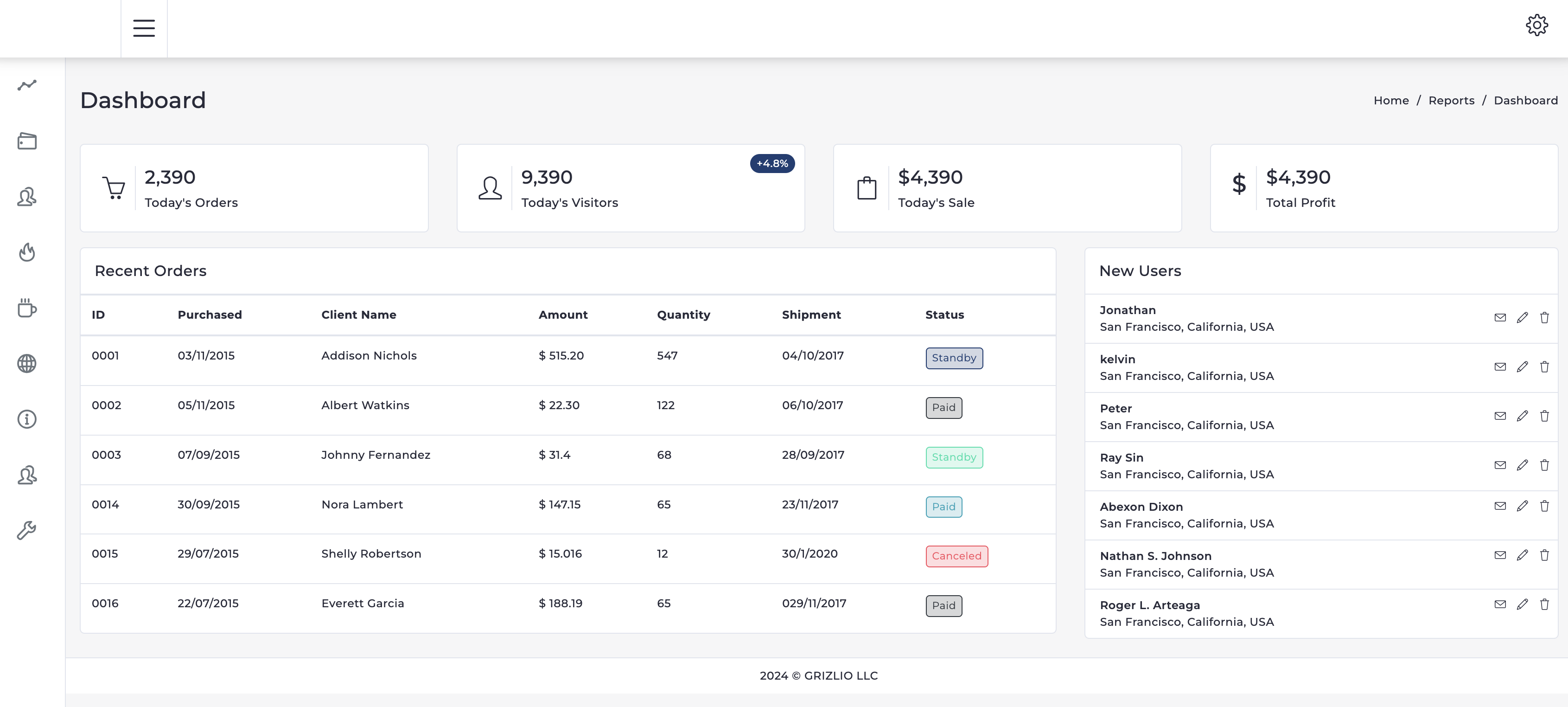Image resolution: width=1568 pixels, height=707 pixels.
Task: Delete Nathan S. Johnson from list
Action: [1544, 555]
